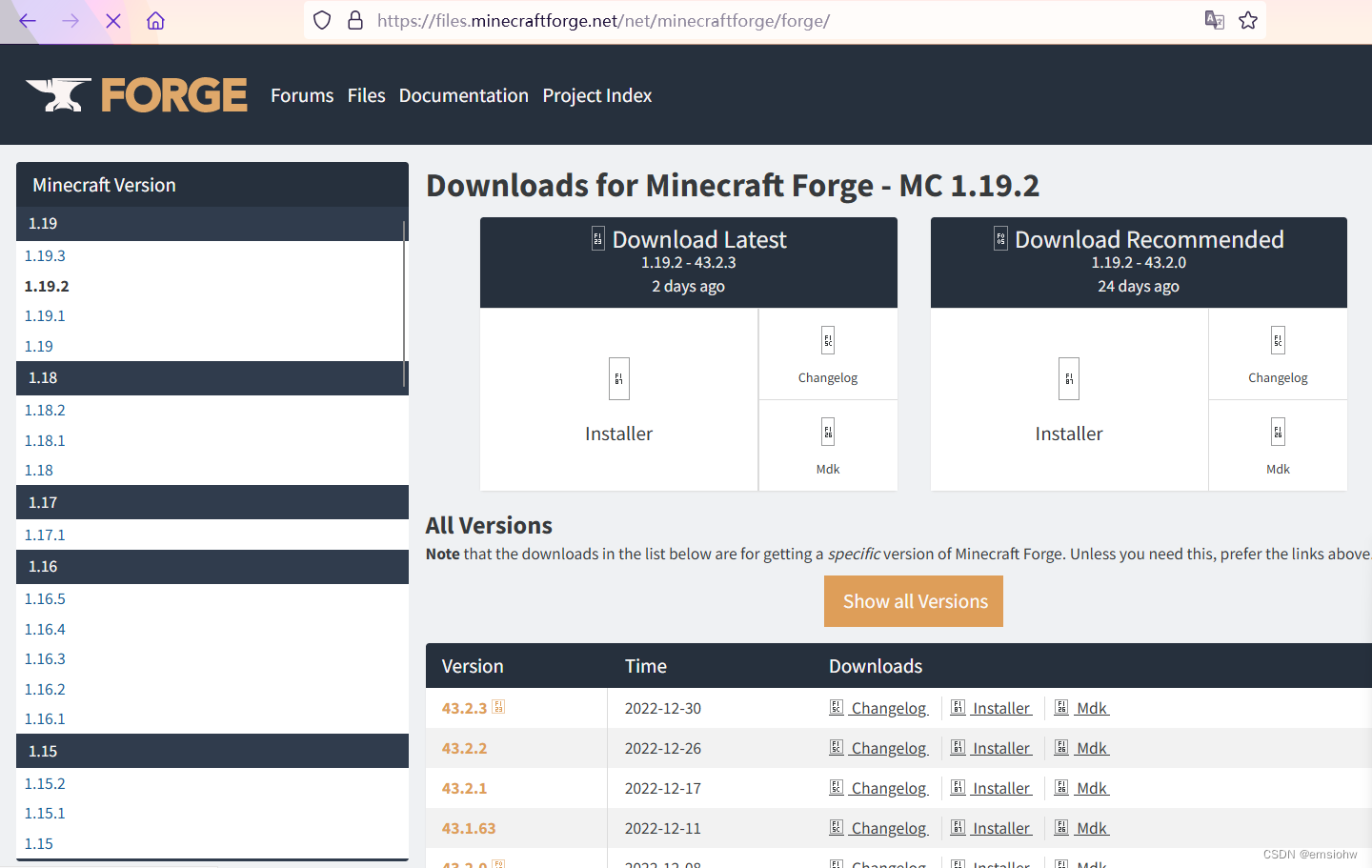This screenshot has width=1372, height=868.
Task: Click the 2022-12-11 time cell
Action: pyautogui.click(x=663, y=828)
